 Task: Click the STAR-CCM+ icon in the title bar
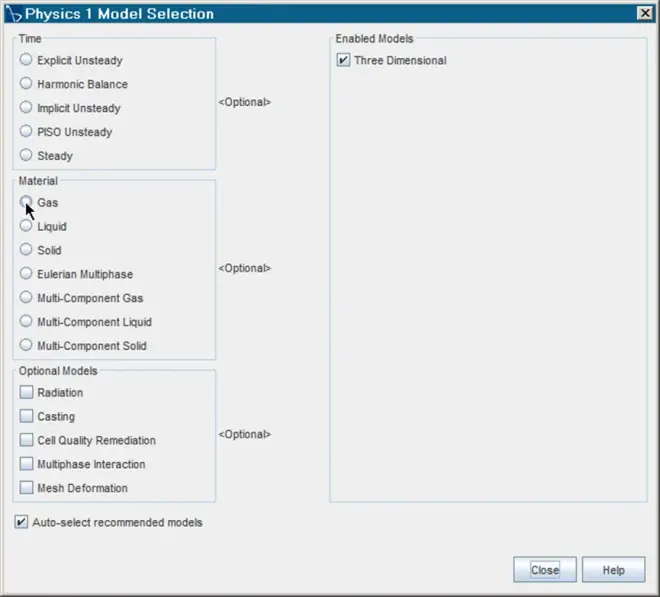coord(13,14)
